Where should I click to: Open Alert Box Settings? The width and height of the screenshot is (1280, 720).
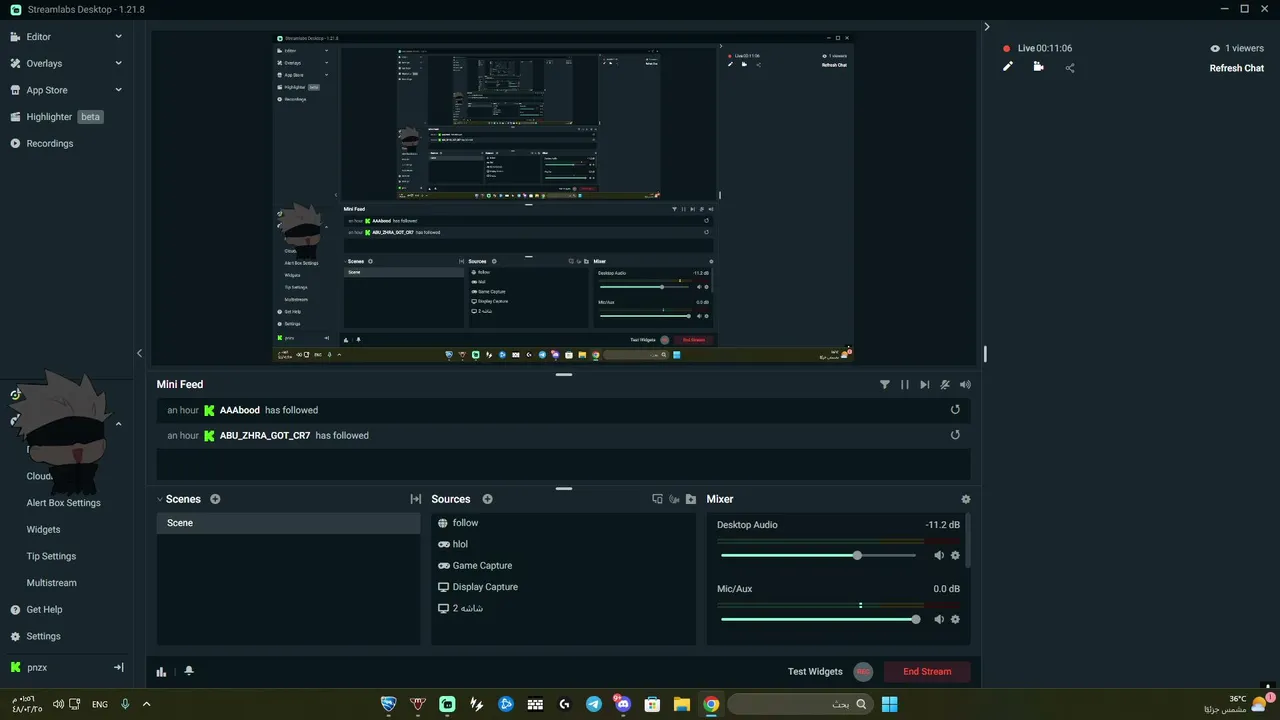63,503
